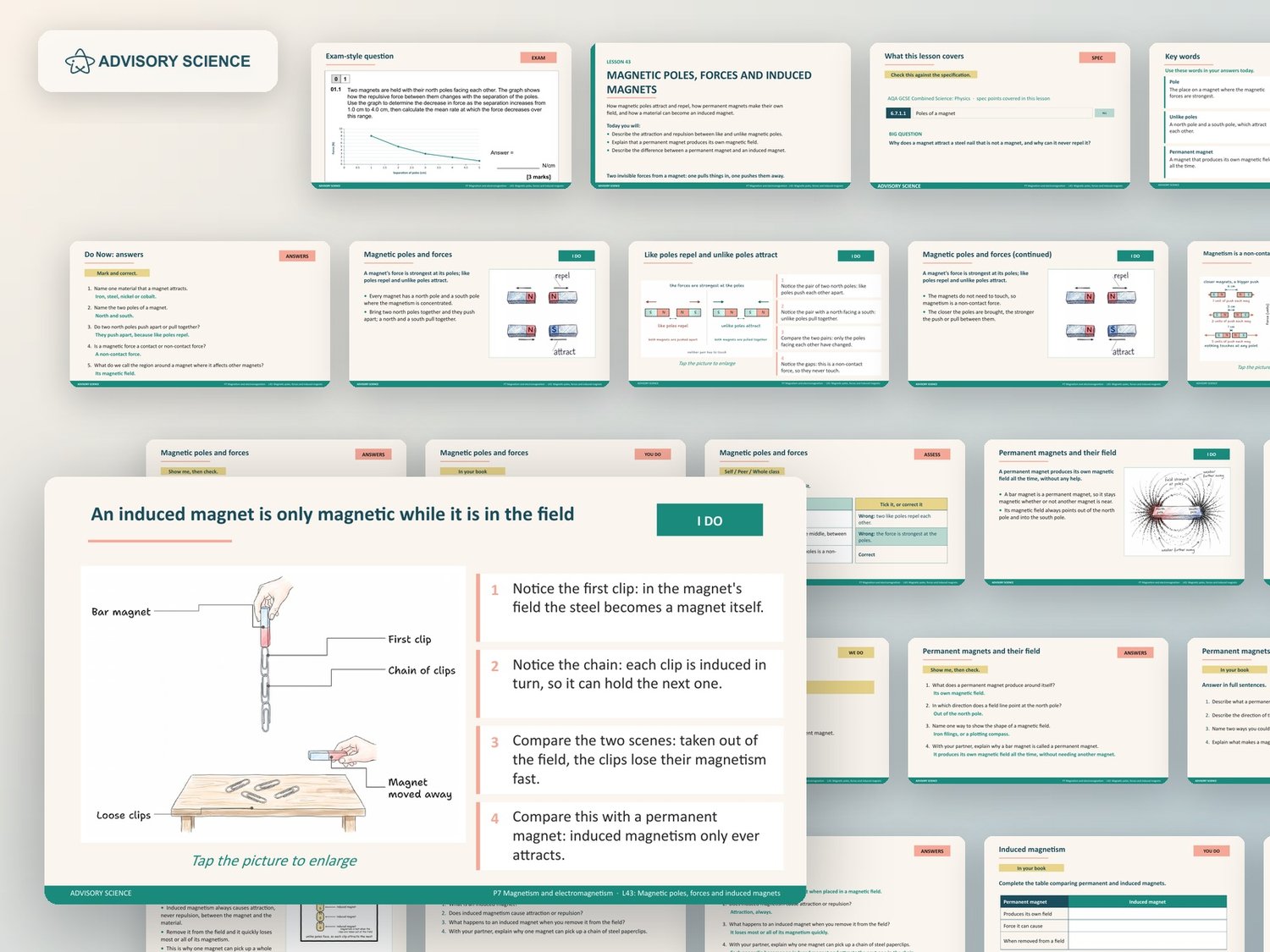Click 'Induced magnet' column header in the table
The width and height of the screenshot is (1270, 952).
tap(1147, 902)
